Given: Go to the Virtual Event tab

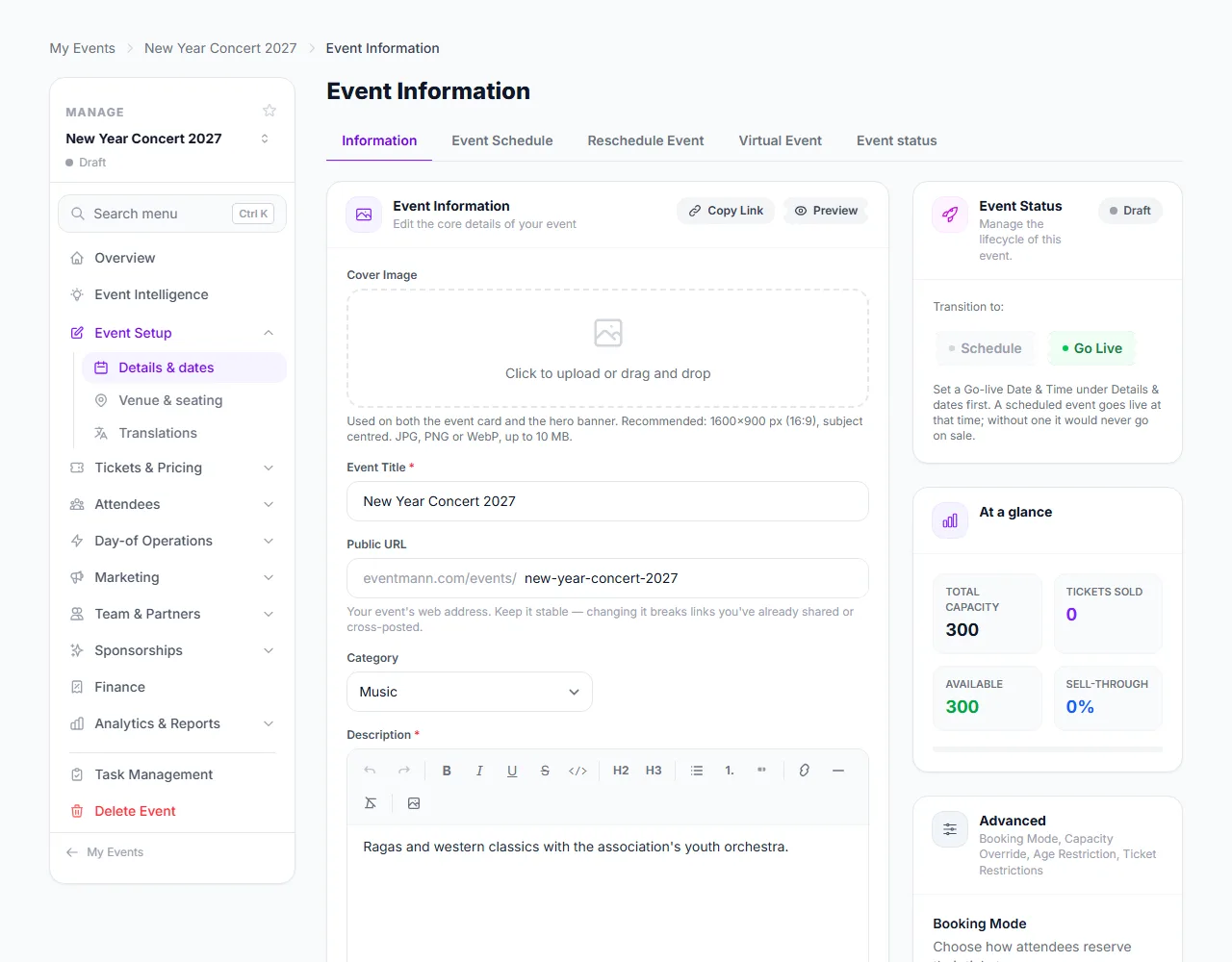Looking at the screenshot, I should [x=781, y=140].
